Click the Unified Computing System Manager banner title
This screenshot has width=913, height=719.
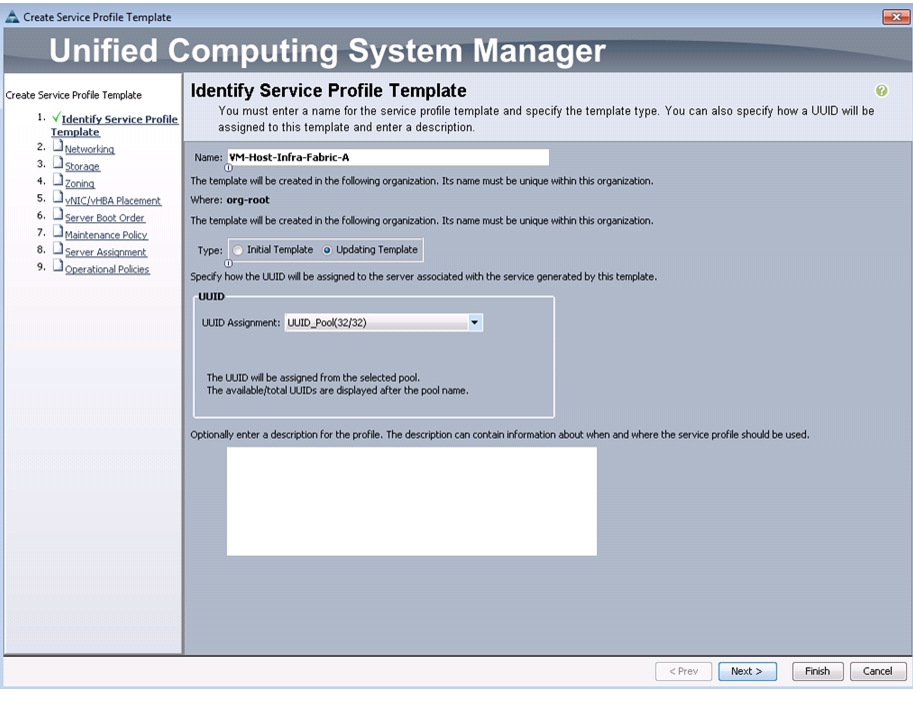pos(327,51)
